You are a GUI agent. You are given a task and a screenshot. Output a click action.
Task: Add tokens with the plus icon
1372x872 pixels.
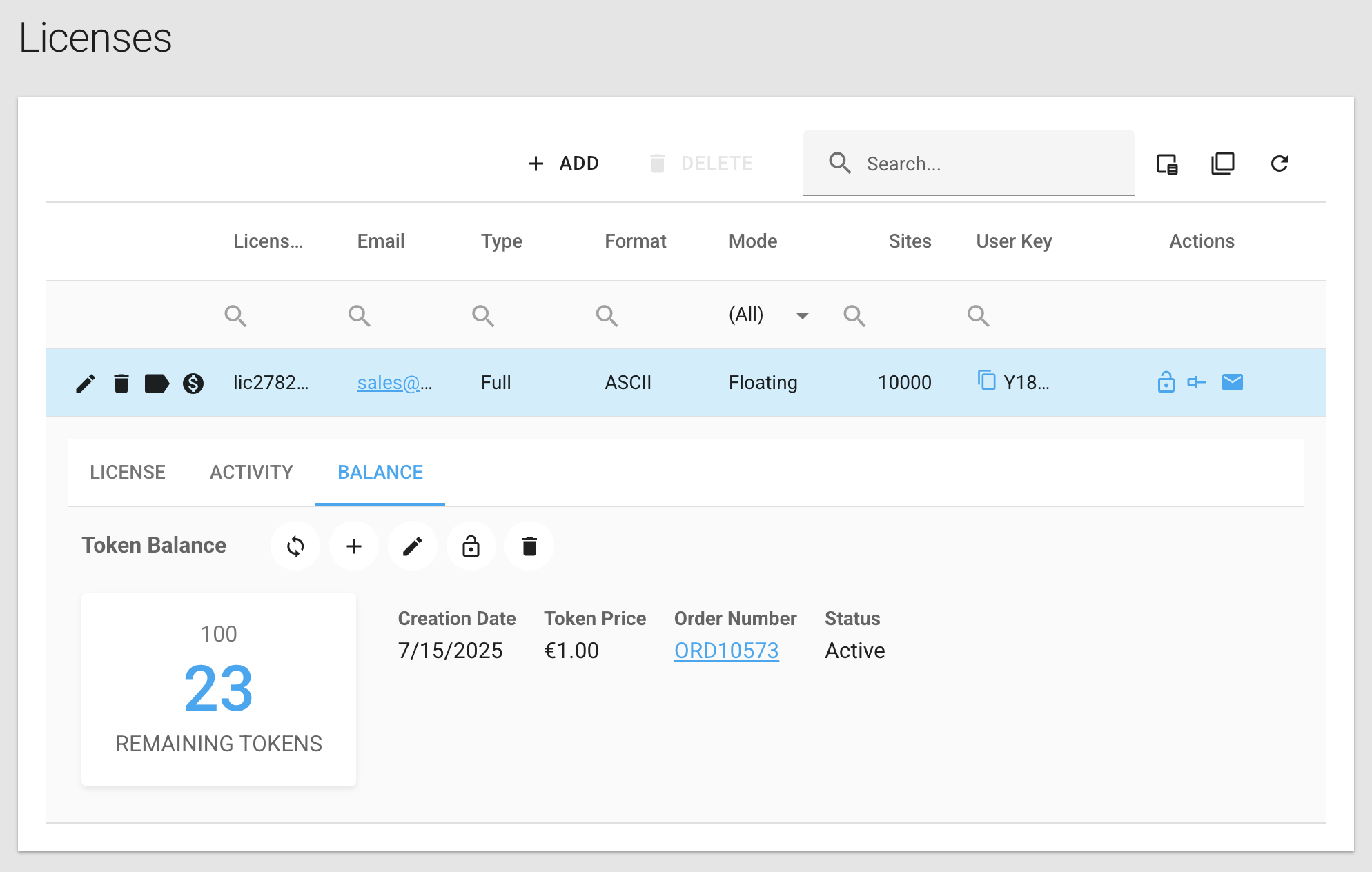click(x=354, y=546)
